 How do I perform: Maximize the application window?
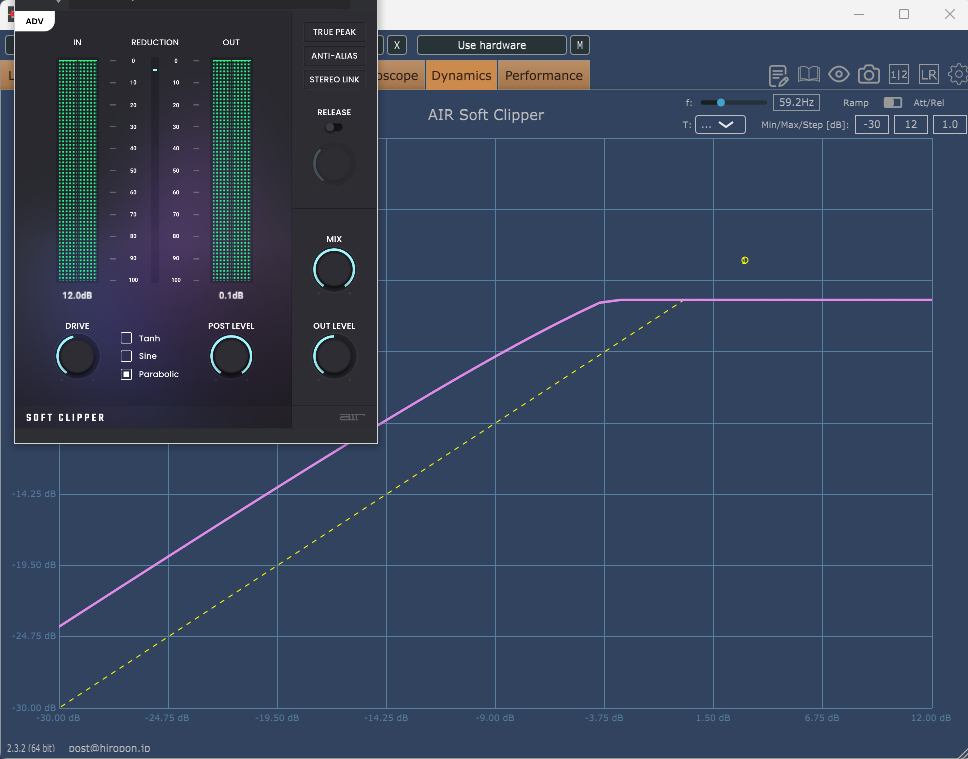coord(904,14)
